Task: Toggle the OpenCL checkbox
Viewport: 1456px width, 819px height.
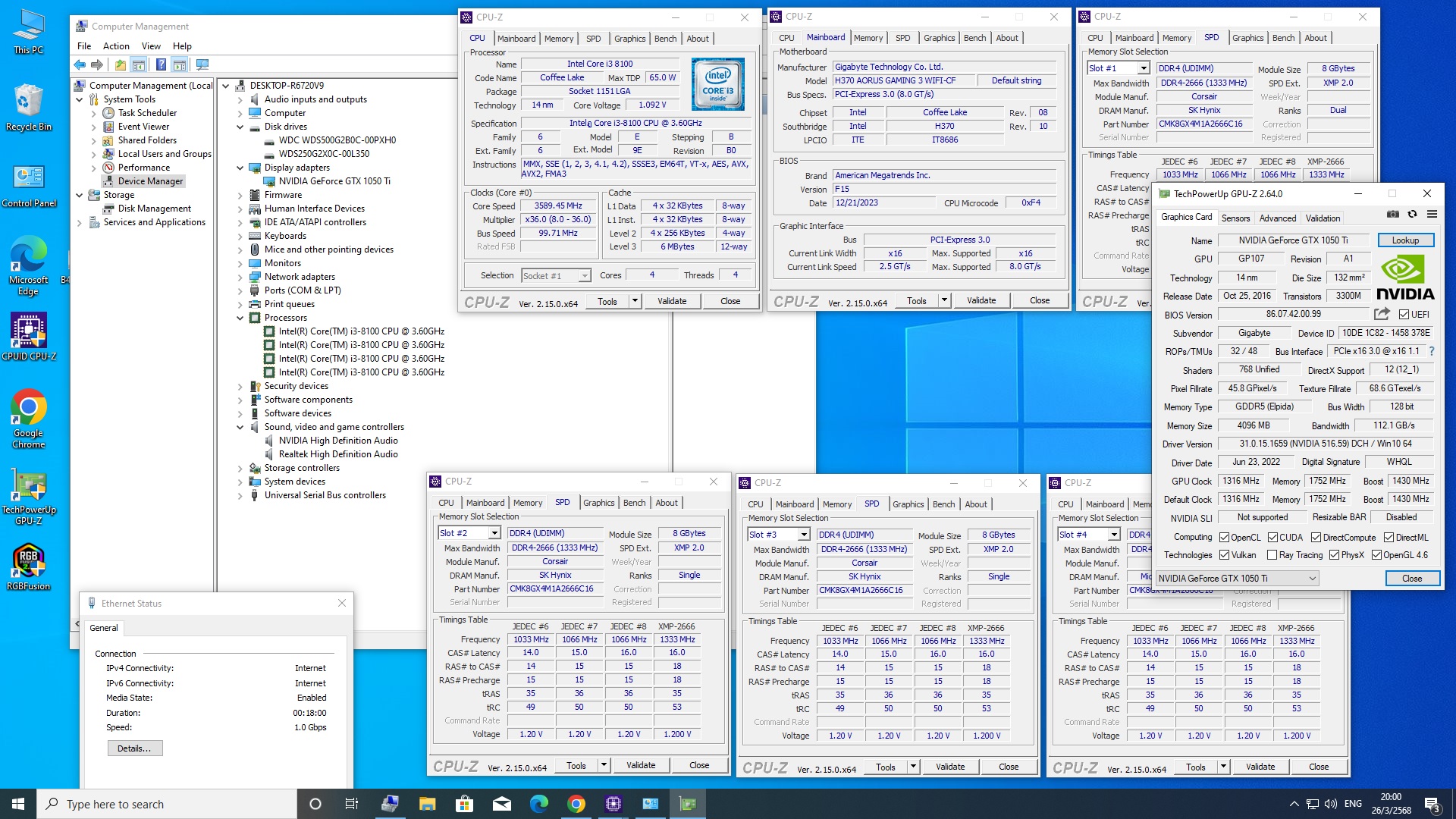Action: (1224, 538)
